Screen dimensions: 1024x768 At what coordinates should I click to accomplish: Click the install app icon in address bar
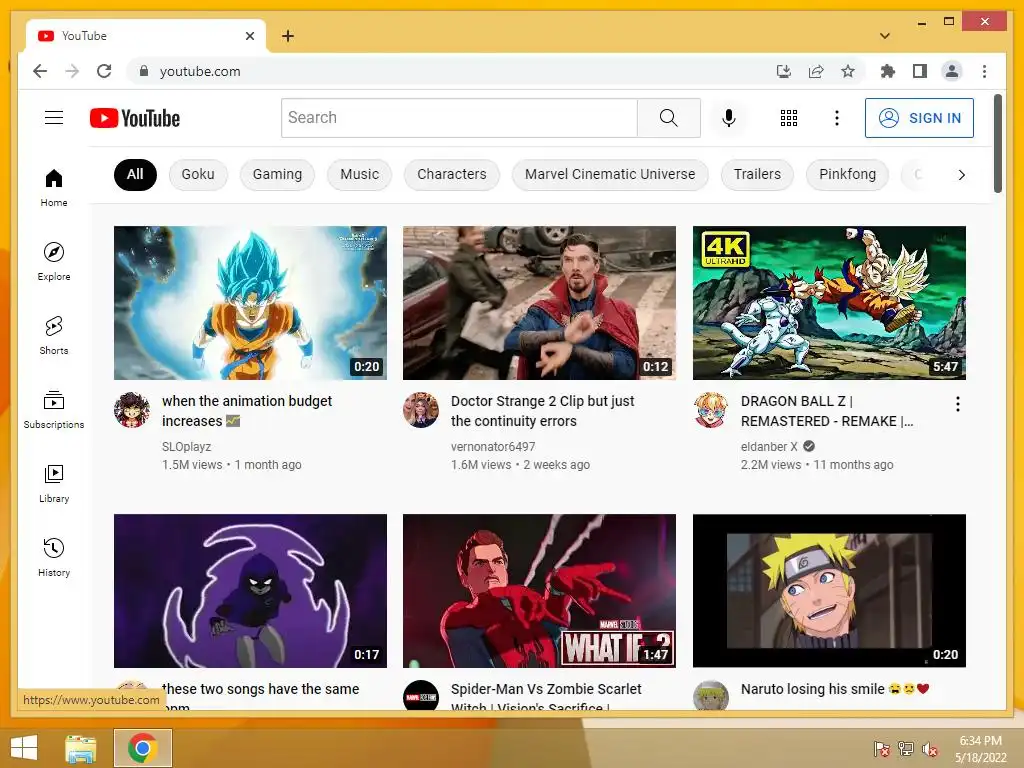[x=784, y=71]
